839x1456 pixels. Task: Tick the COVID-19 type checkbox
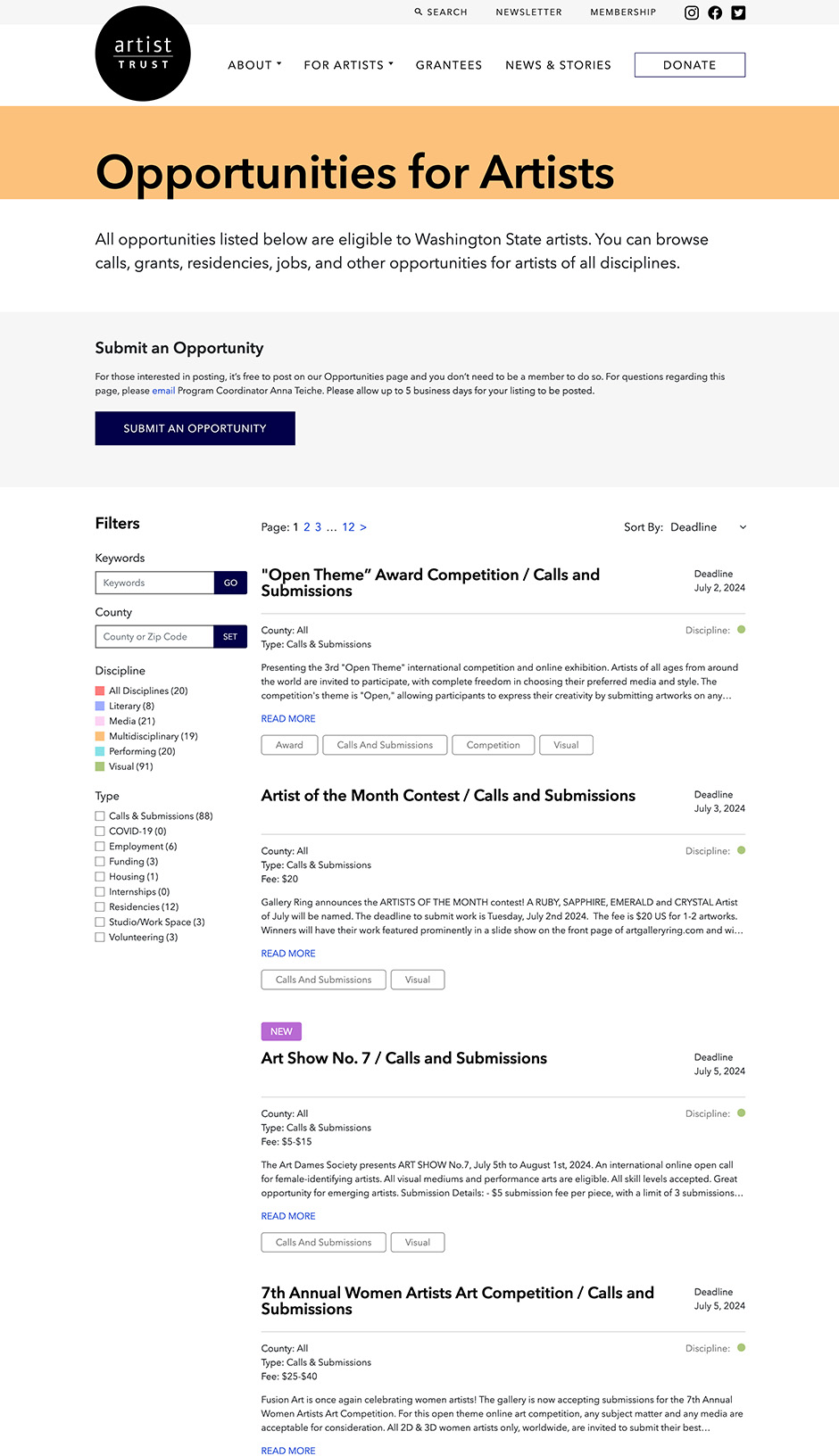point(100,831)
